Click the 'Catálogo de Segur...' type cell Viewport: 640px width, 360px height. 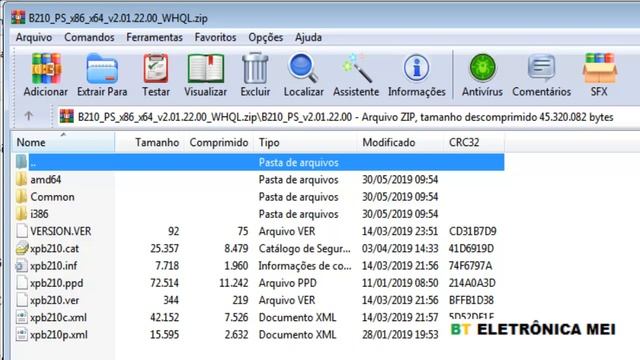304,249
